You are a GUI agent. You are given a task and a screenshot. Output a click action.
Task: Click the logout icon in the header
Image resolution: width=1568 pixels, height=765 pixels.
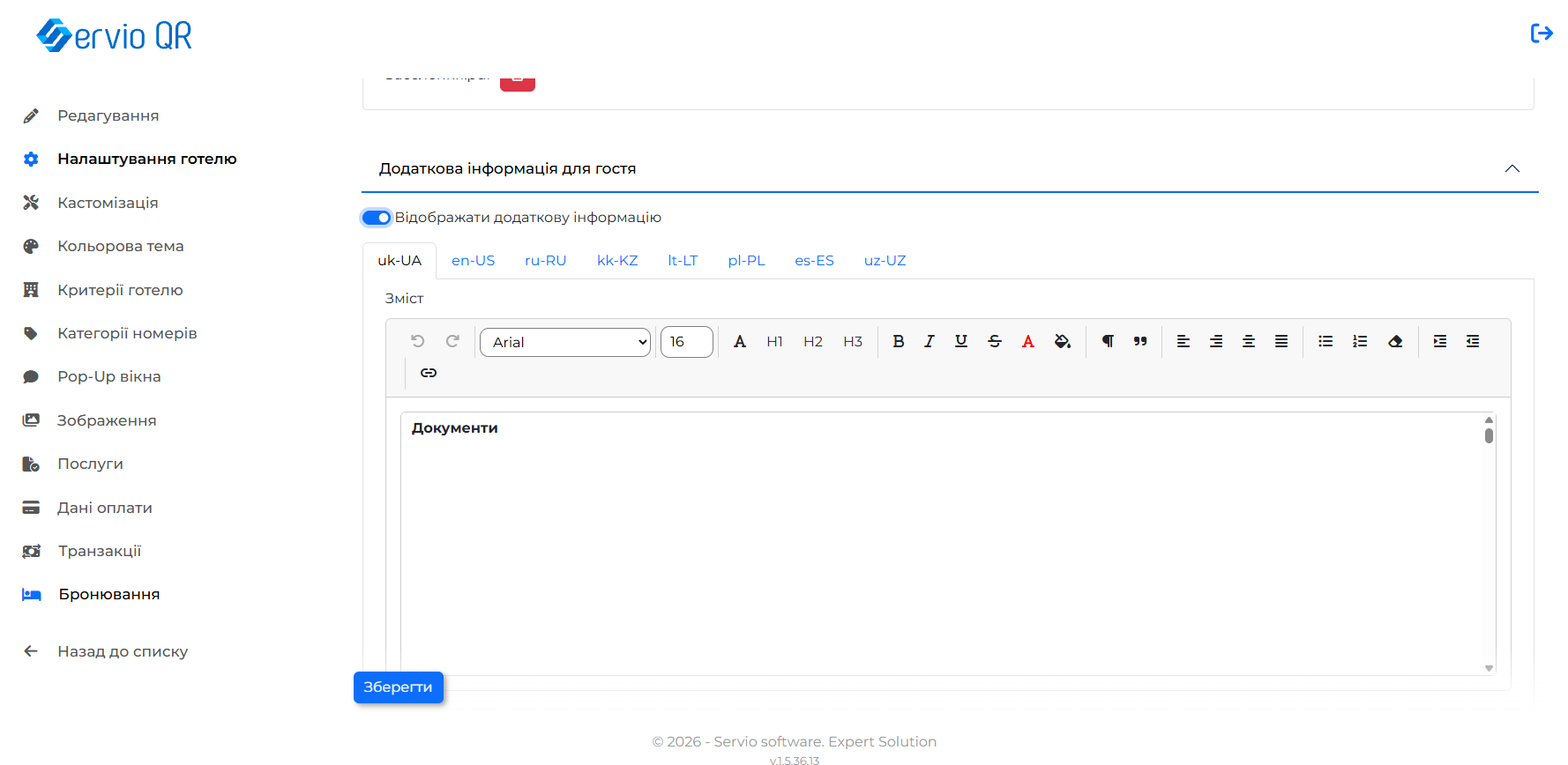pyautogui.click(x=1541, y=33)
